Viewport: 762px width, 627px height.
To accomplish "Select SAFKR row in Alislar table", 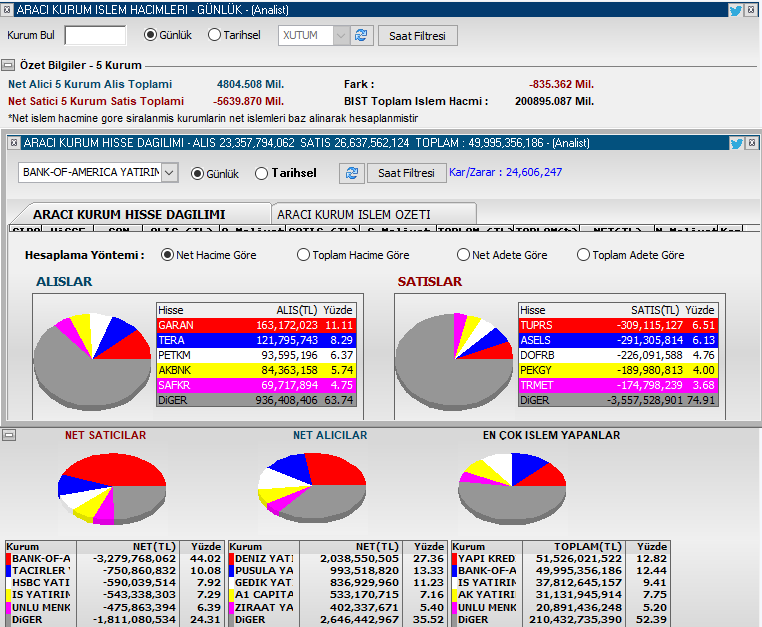I will tap(256, 385).
